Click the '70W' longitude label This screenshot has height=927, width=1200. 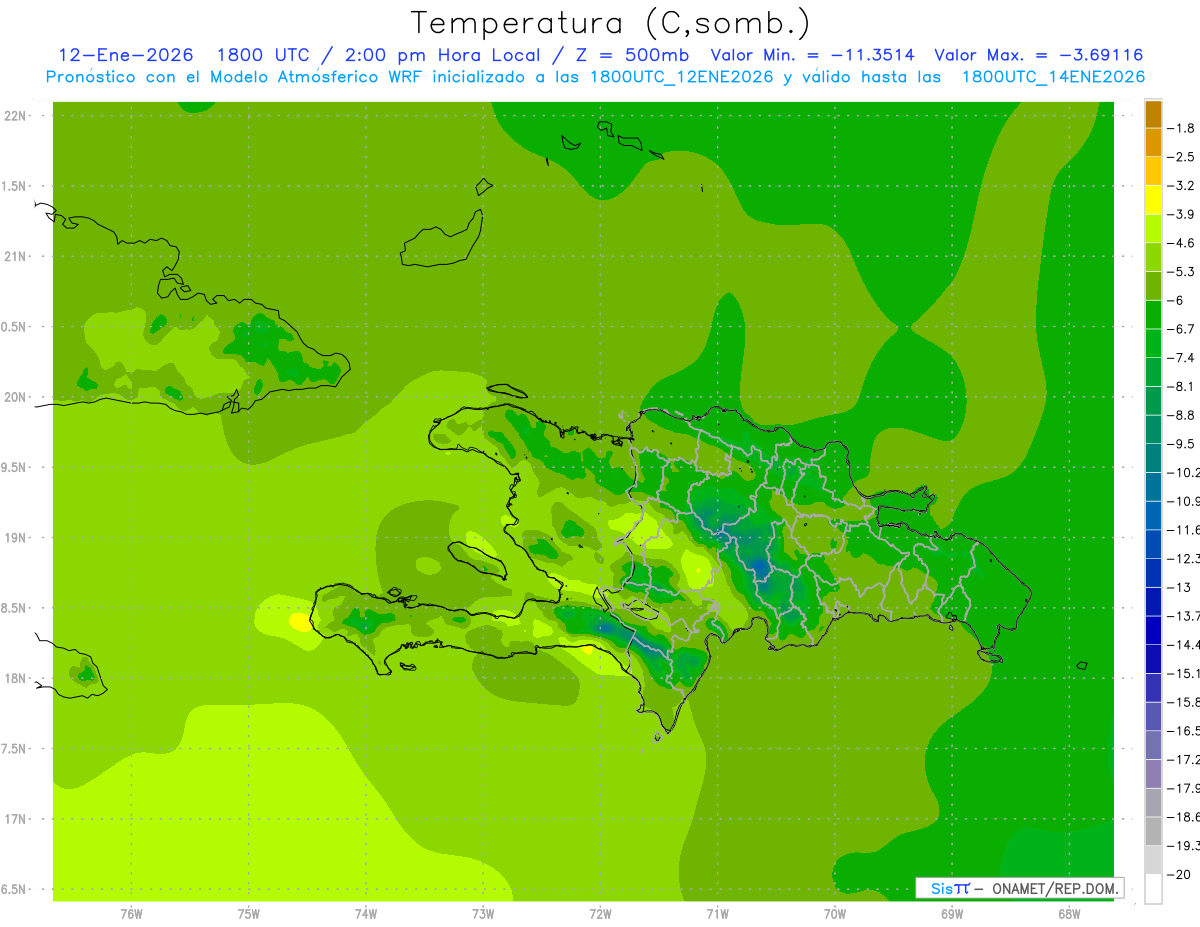click(835, 913)
